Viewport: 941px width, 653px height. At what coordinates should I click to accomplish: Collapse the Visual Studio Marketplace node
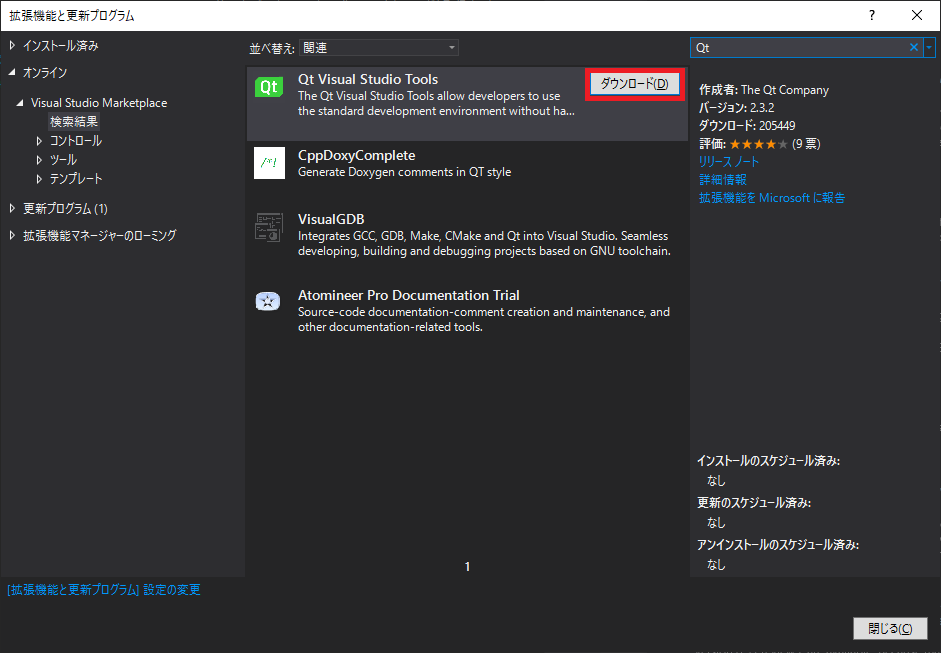click(20, 103)
